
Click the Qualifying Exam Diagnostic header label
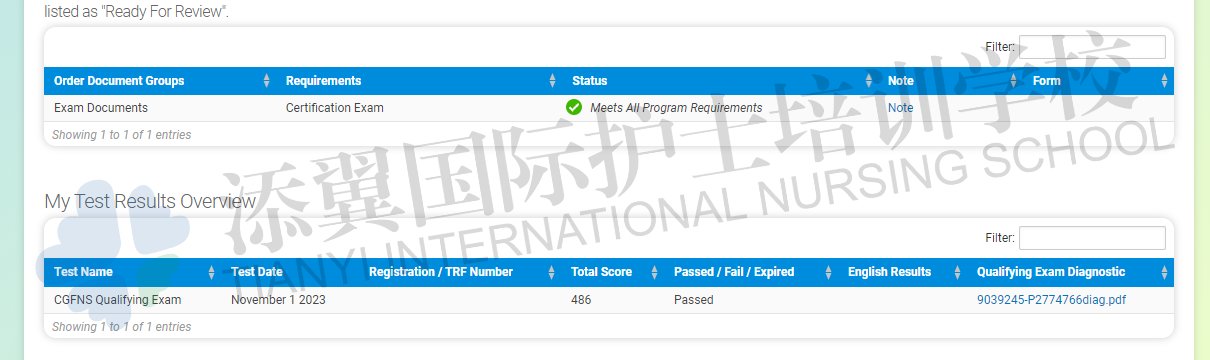point(1051,272)
